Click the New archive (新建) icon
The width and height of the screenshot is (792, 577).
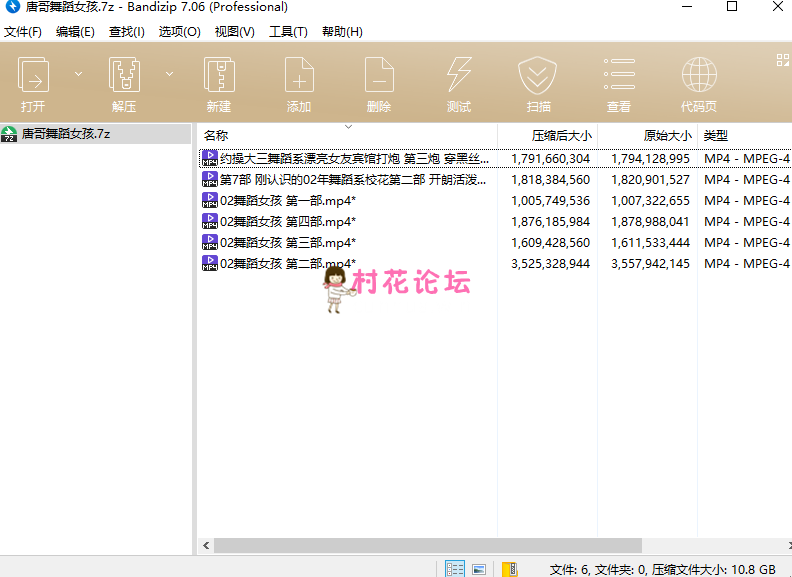pyautogui.click(x=219, y=75)
